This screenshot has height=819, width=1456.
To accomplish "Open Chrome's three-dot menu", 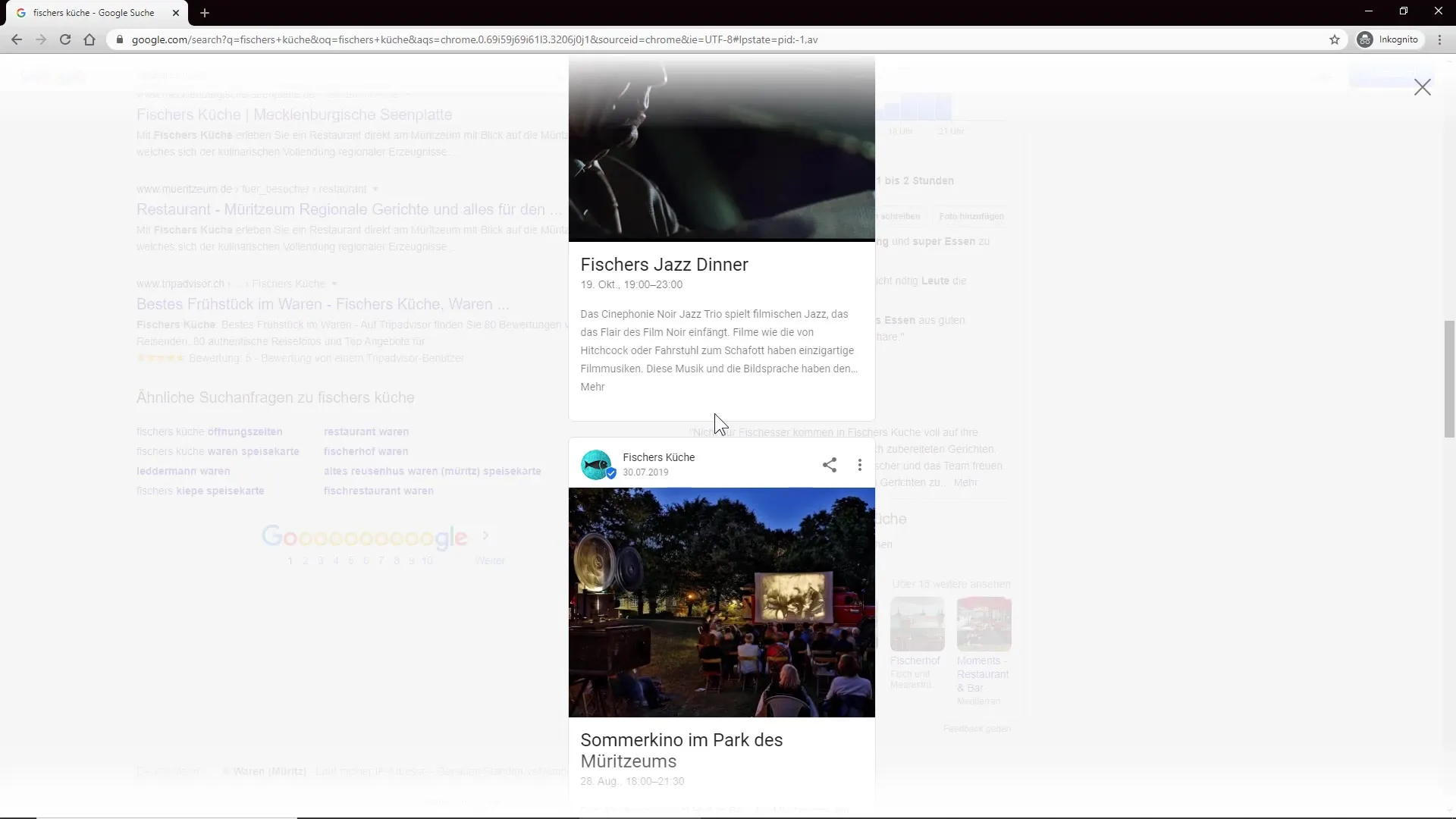I will (x=1440, y=39).
